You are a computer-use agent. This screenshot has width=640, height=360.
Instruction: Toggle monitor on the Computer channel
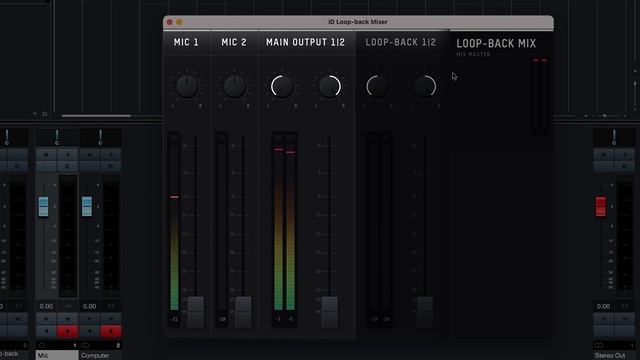[90, 331]
